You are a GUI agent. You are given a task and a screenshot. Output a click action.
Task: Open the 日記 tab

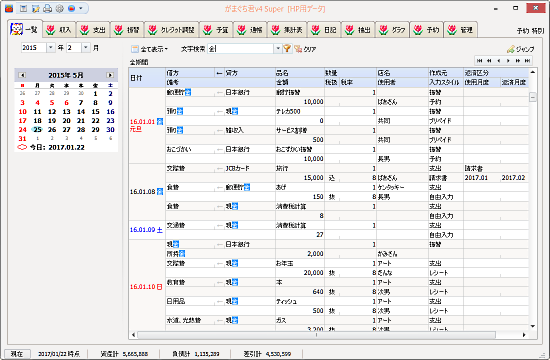(x=325, y=30)
